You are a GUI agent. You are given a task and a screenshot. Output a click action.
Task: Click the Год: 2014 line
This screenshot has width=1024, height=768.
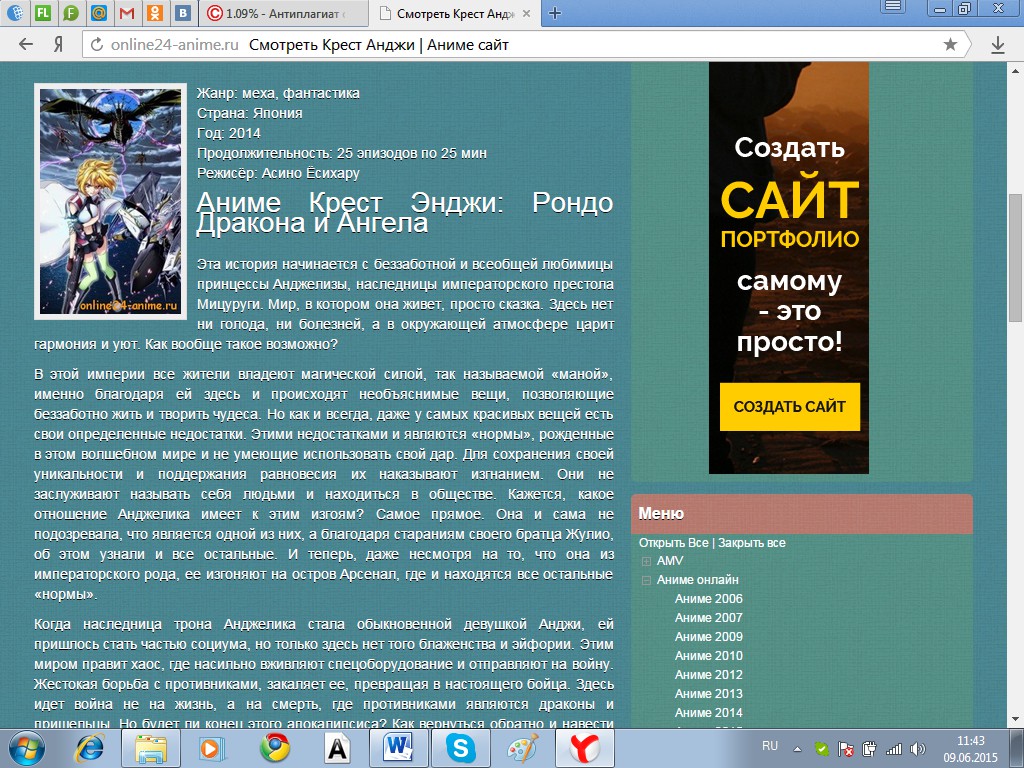coord(229,133)
